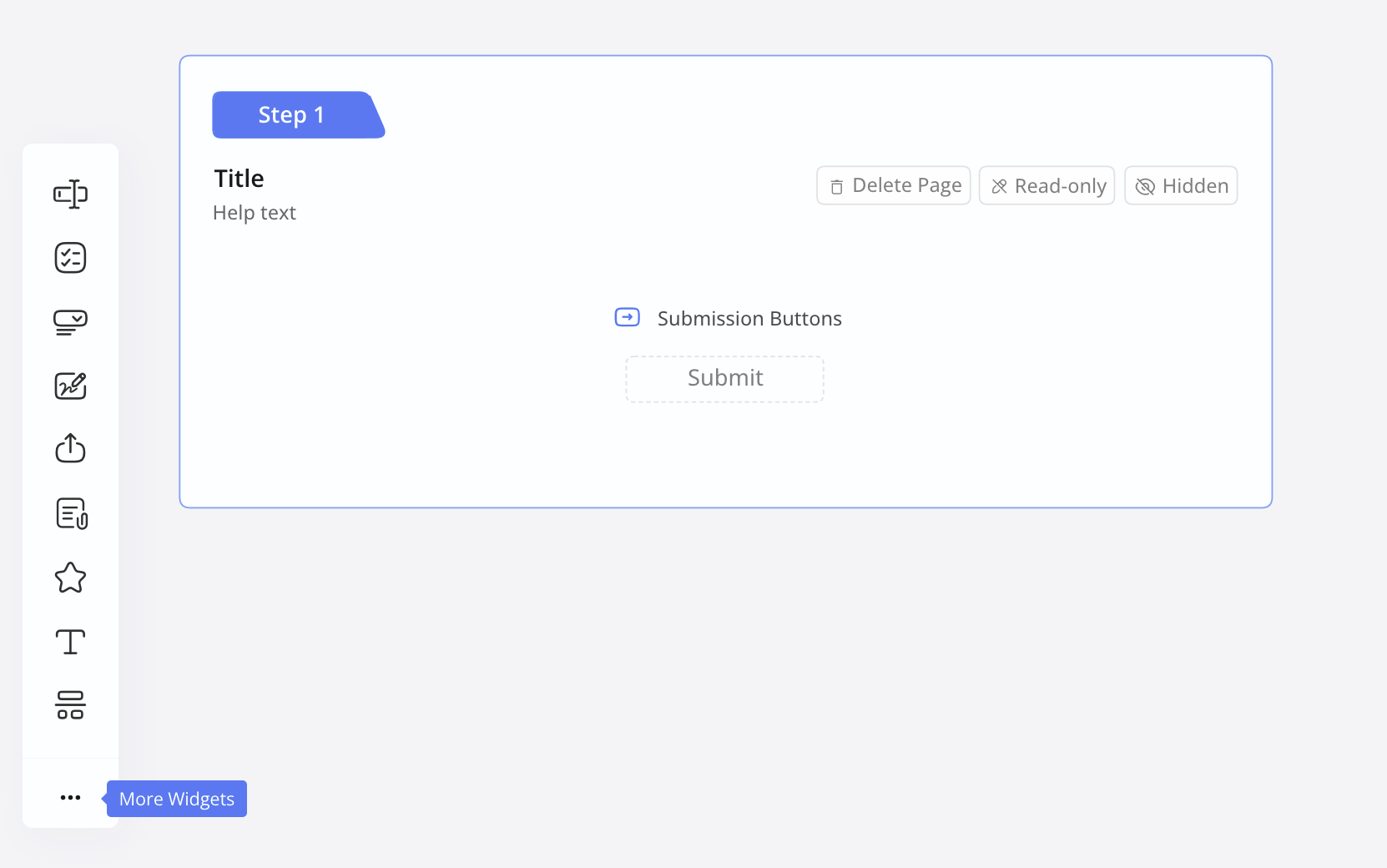Add the star rating widget
This screenshot has height=868, width=1387.
tap(70, 578)
